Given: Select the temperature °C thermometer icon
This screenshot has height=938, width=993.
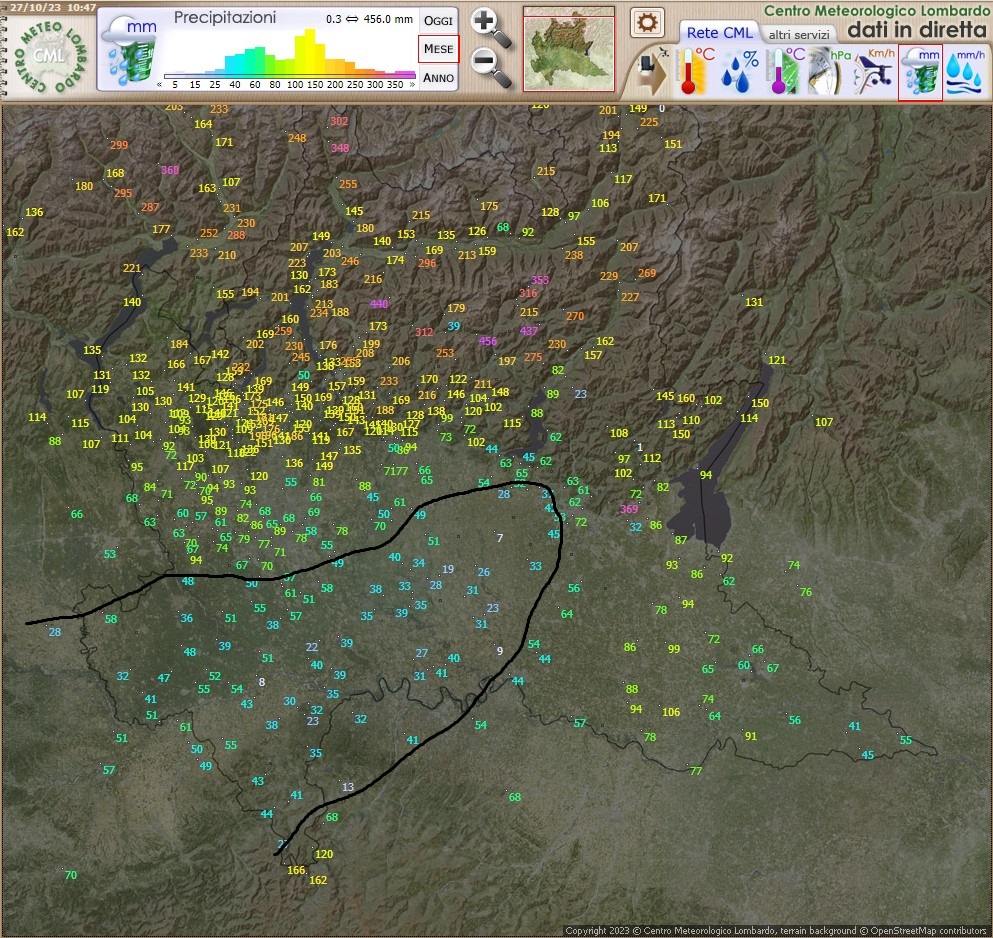Looking at the screenshot, I should tap(694, 72).
